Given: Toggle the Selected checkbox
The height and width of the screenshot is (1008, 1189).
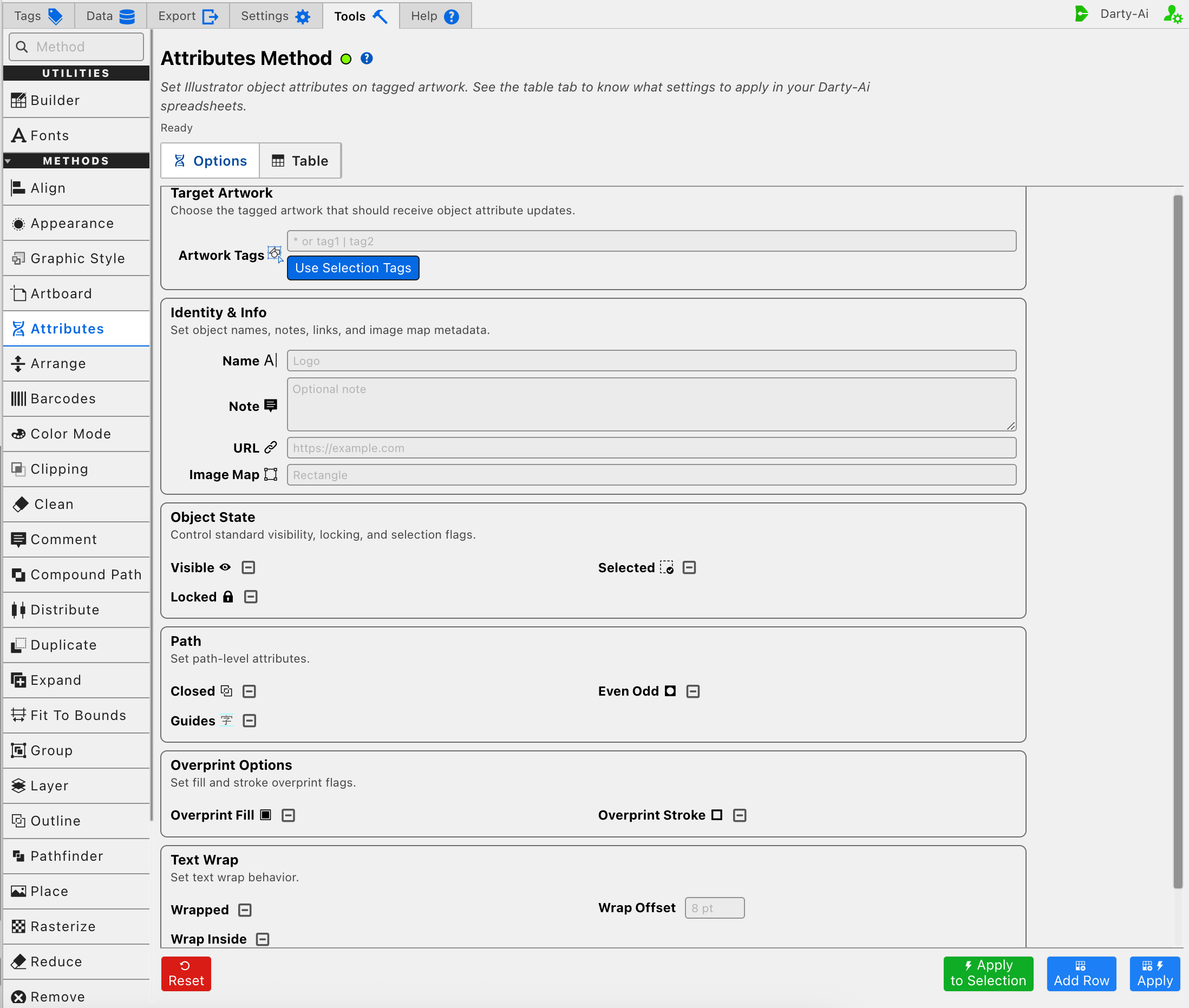Looking at the screenshot, I should point(690,567).
